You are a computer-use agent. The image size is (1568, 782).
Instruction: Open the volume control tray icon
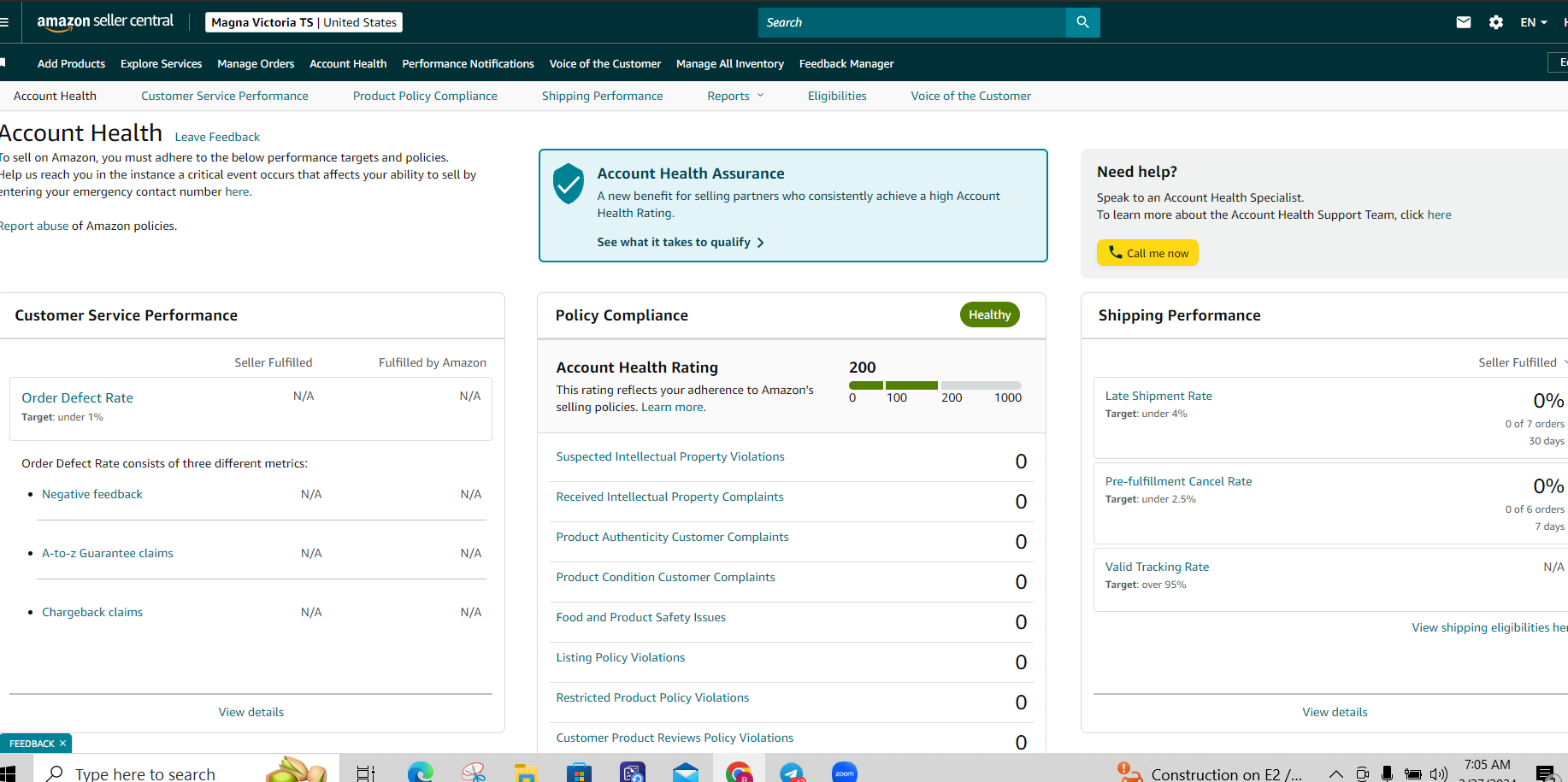click(1439, 774)
